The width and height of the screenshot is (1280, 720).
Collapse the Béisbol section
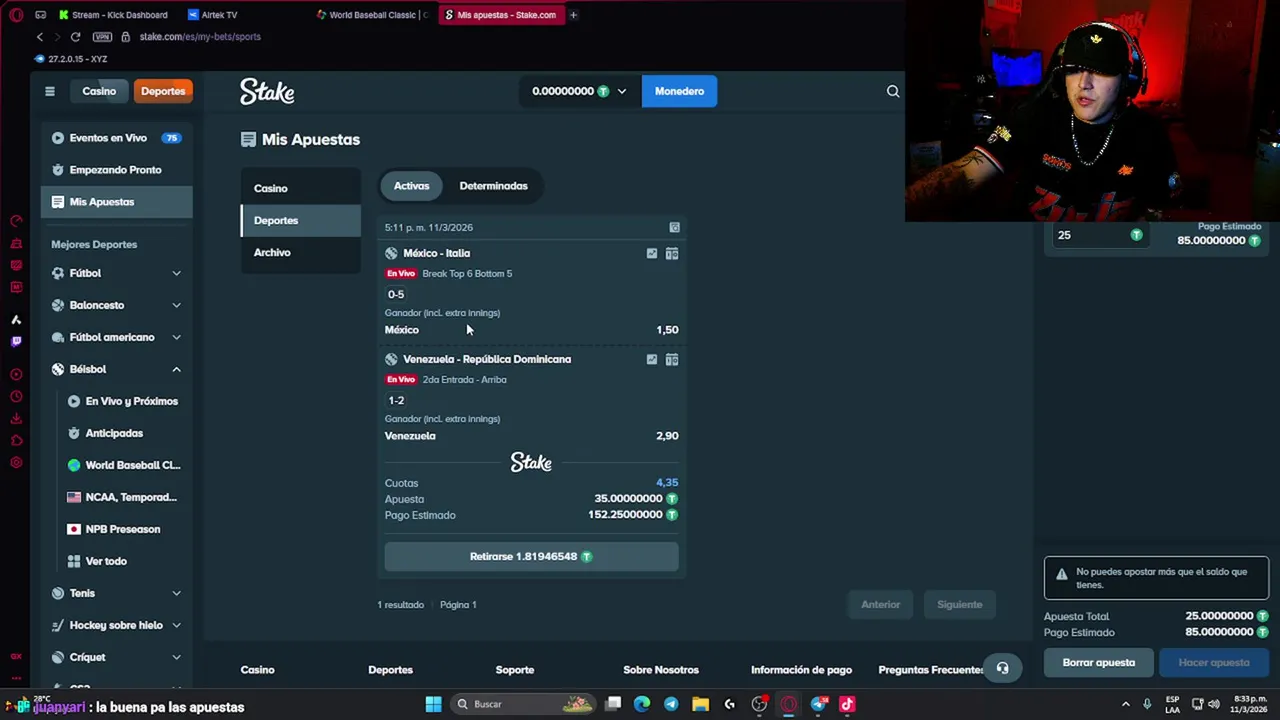tap(176, 369)
